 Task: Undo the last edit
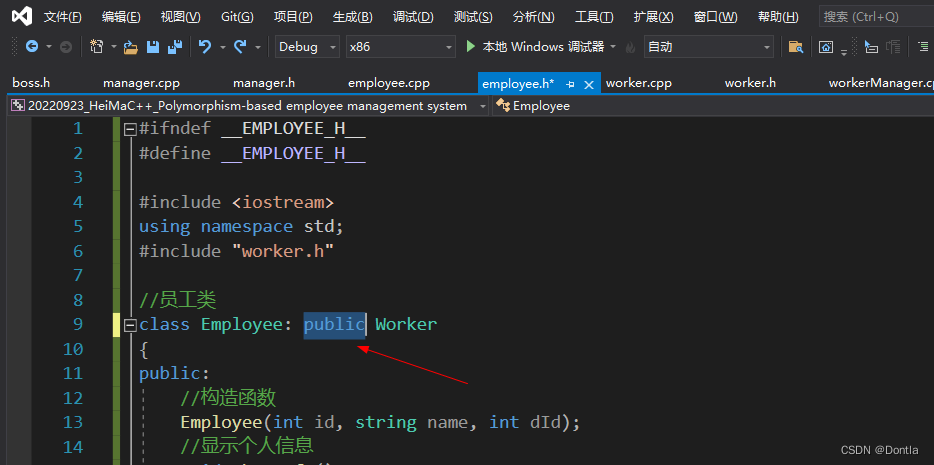click(205, 46)
